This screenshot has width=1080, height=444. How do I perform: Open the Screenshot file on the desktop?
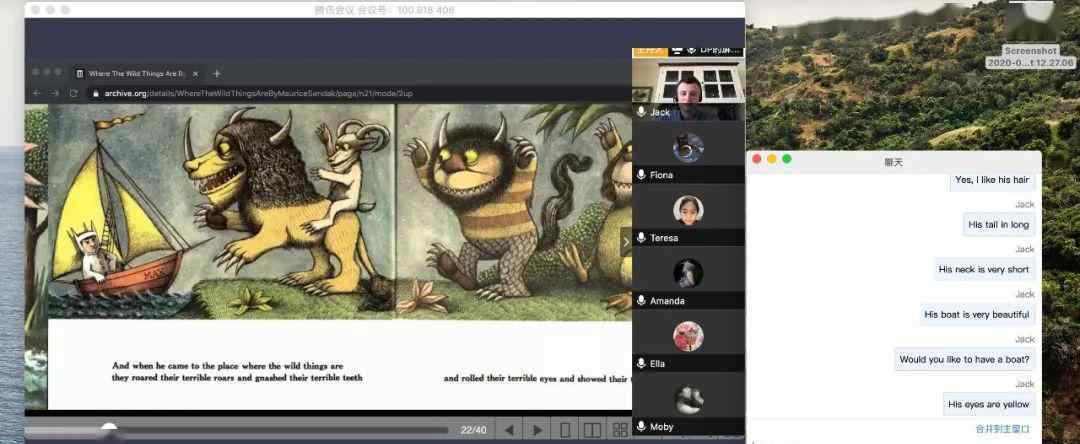[x=1030, y=34]
